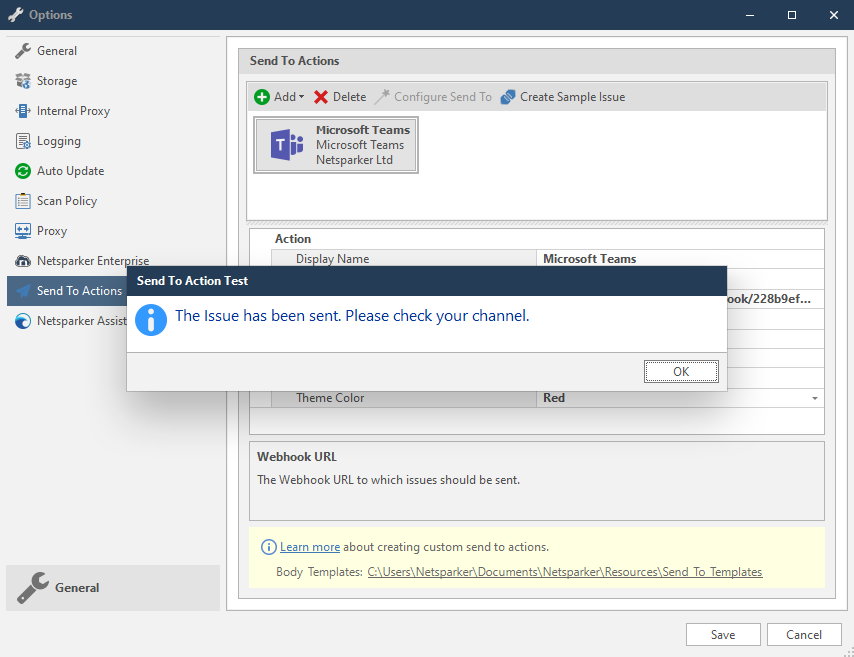The width and height of the screenshot is (854, 657).
Task: Click the Auto Update icon
Action: pyautogui.click(x=22, y=171)
